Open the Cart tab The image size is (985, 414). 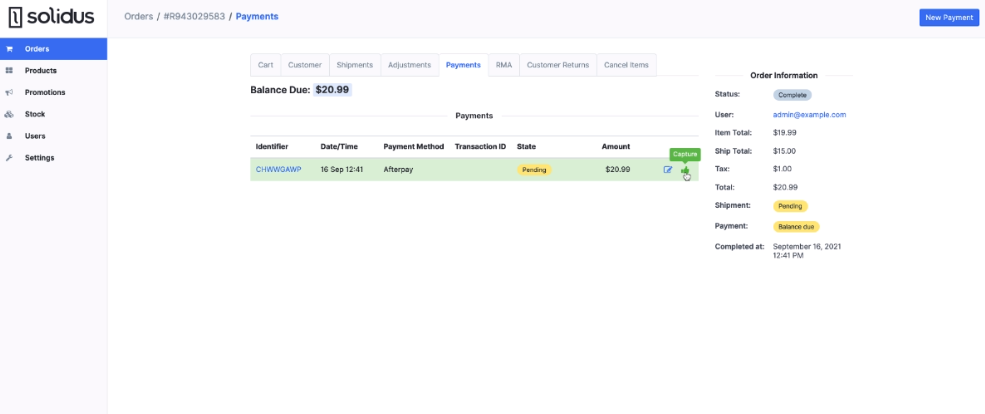[x=265, y=65]
